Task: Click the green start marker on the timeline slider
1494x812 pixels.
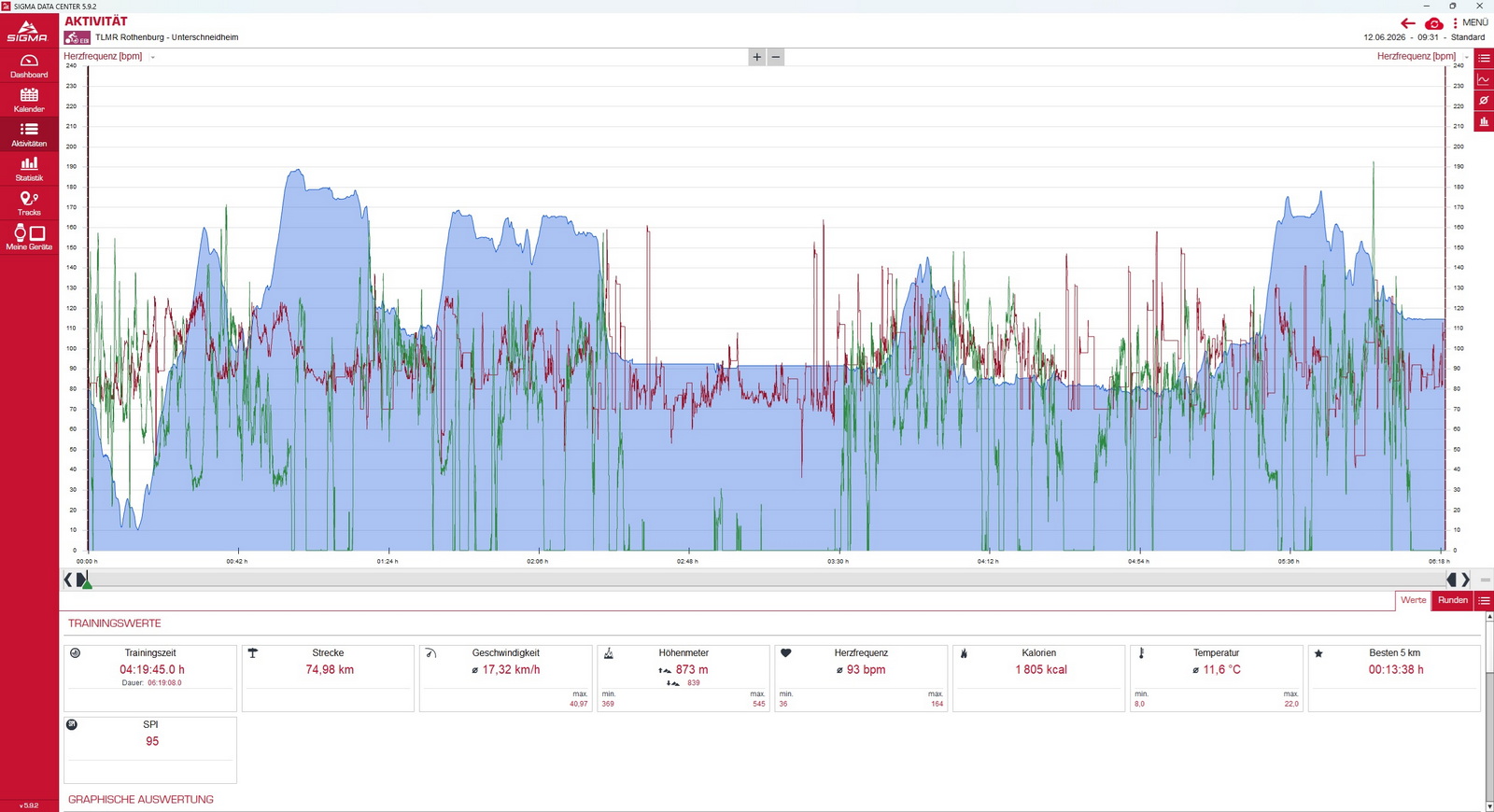Action: click(86, 581)
